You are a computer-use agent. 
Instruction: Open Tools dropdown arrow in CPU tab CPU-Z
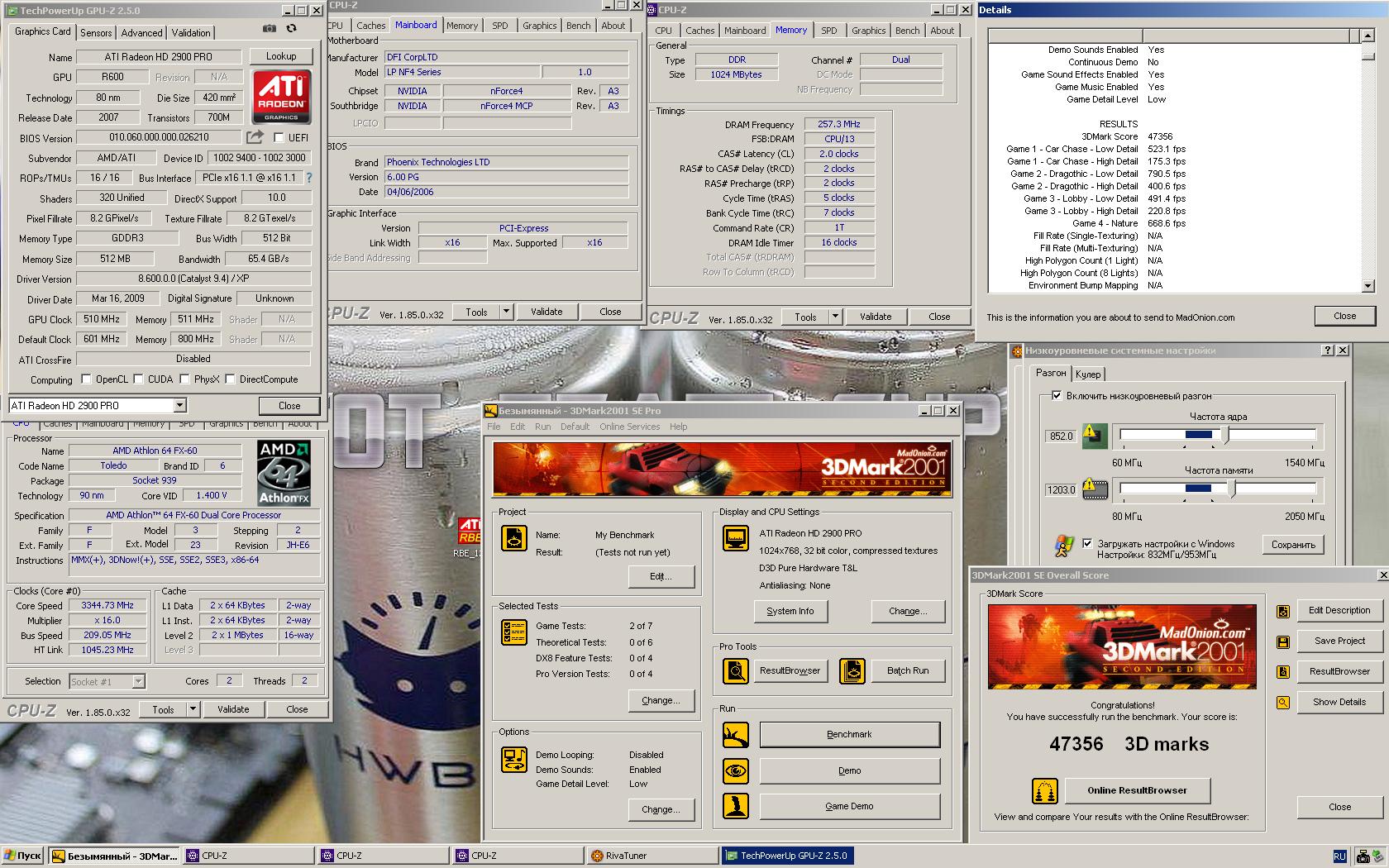tap(193, 709)
